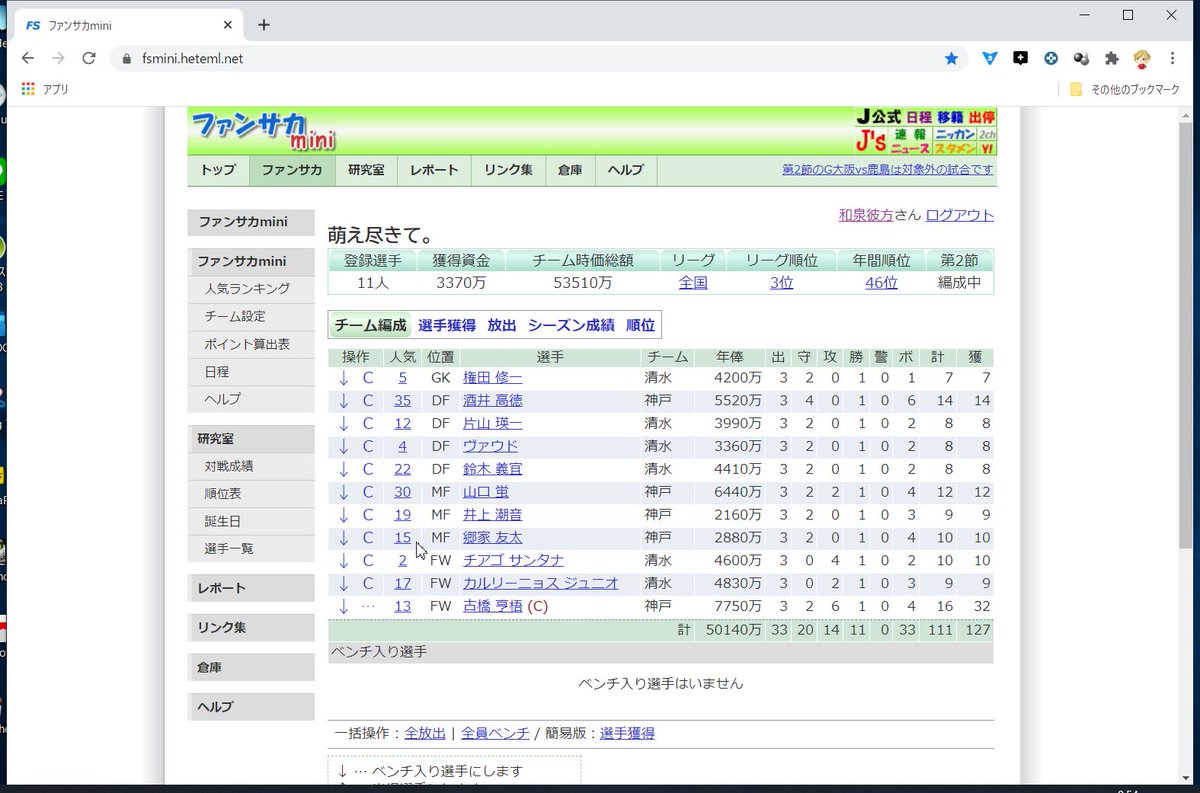Screen dimensions: 1200x793
Task: Open 日程 in sidebar
Action: tap(217, 371)
